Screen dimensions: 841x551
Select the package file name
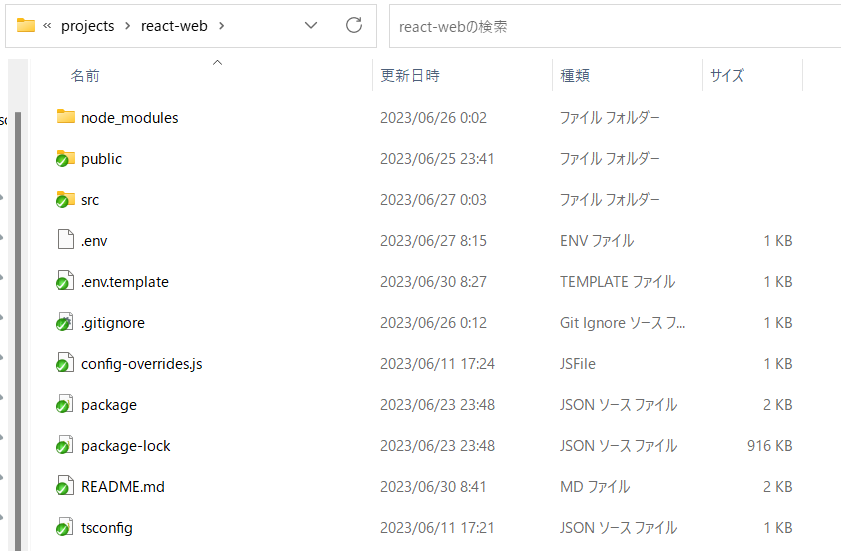[x=109, y=405]
